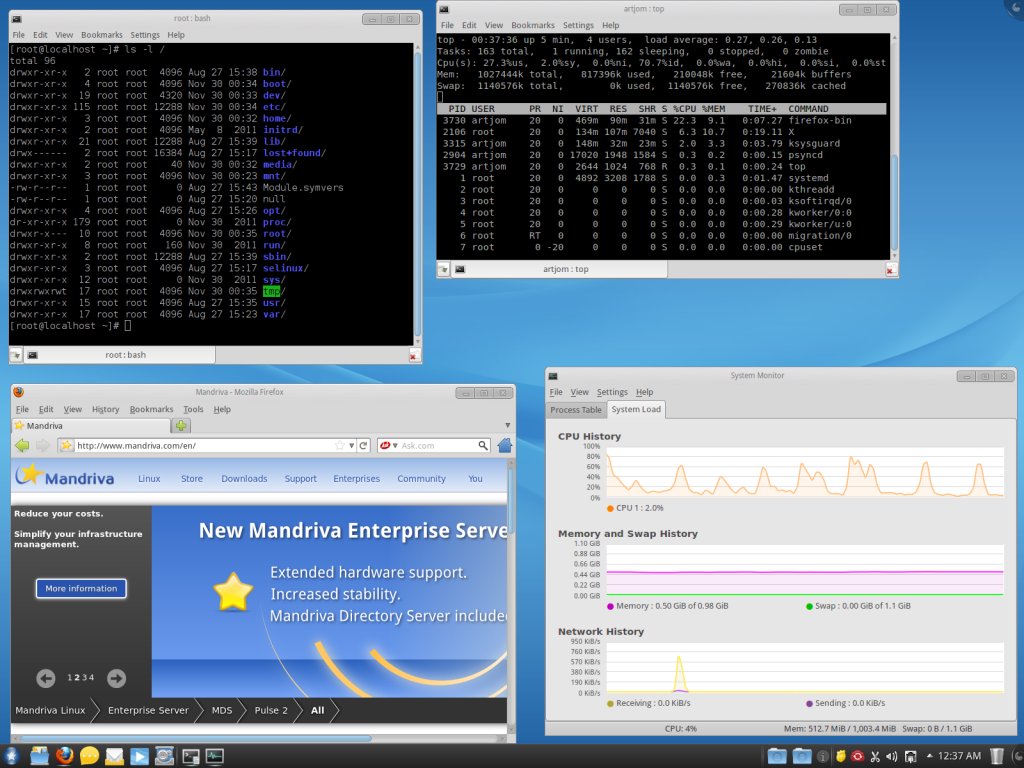Open the Downloads link on the Mandriva site
The width and height of the screenshot is (1024, 768).
point(244,479)
